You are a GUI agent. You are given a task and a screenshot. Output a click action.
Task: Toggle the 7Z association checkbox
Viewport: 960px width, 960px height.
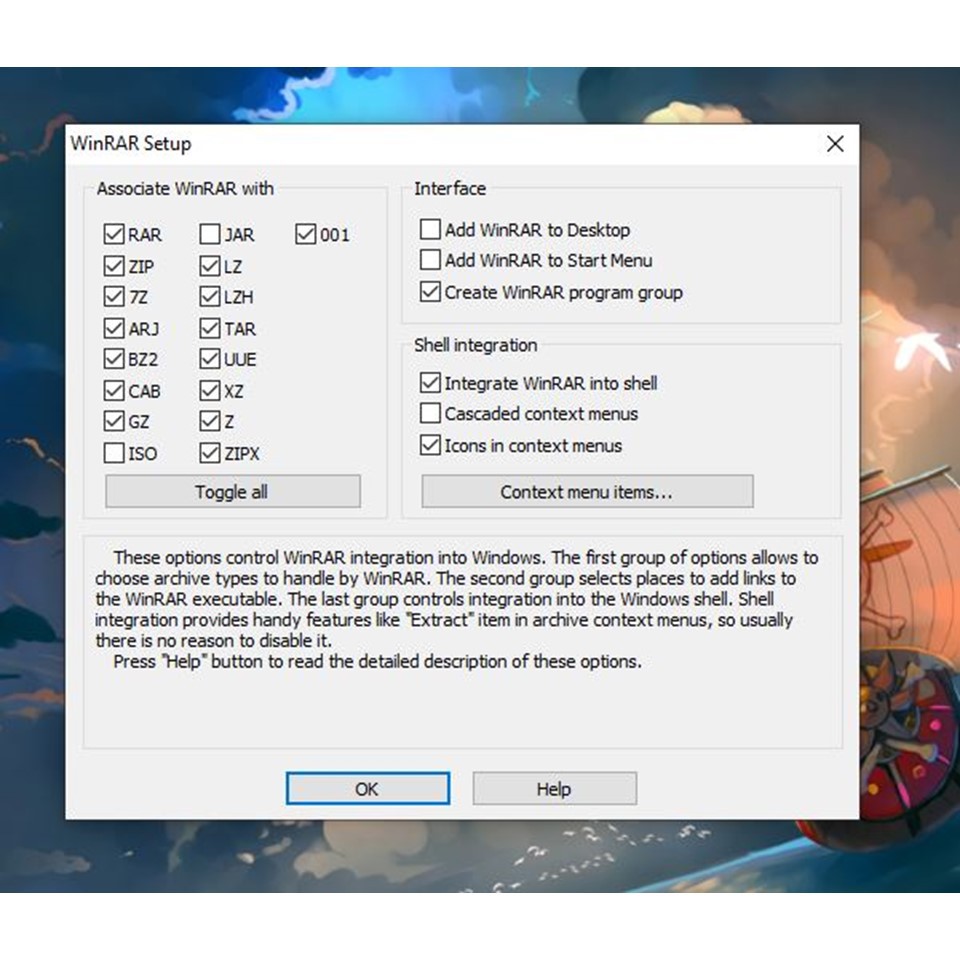click(114, 298)
